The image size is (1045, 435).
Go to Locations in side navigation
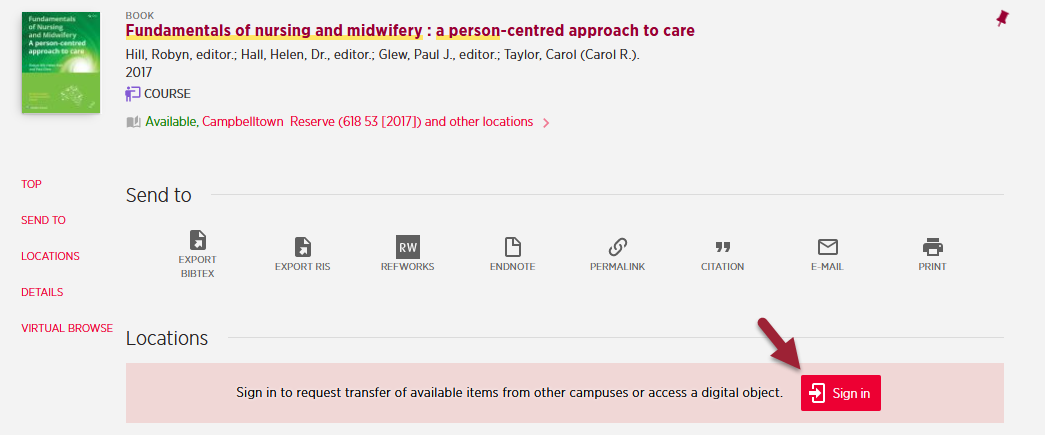click(x=50, y=256)
